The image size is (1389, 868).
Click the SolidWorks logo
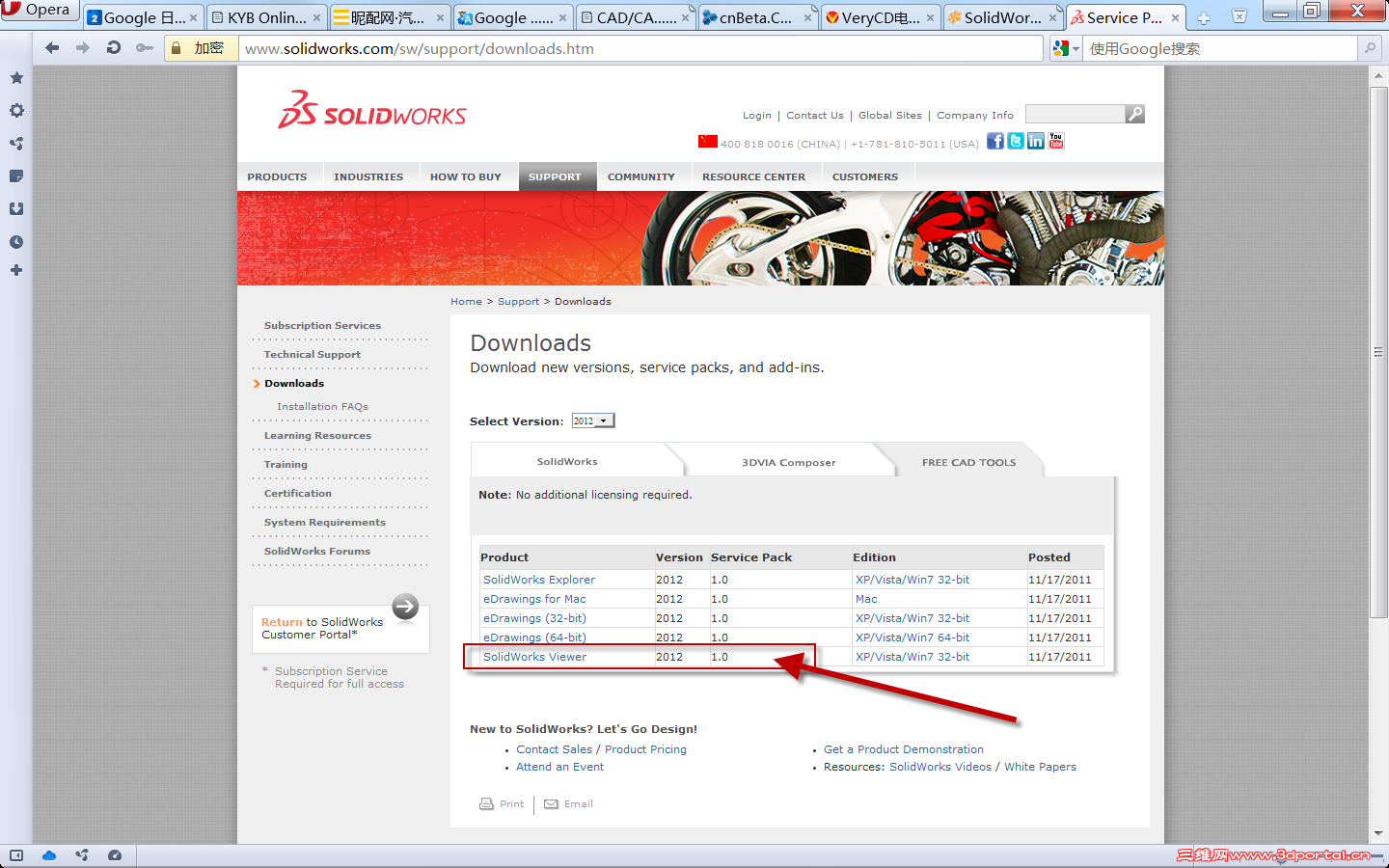372,111
